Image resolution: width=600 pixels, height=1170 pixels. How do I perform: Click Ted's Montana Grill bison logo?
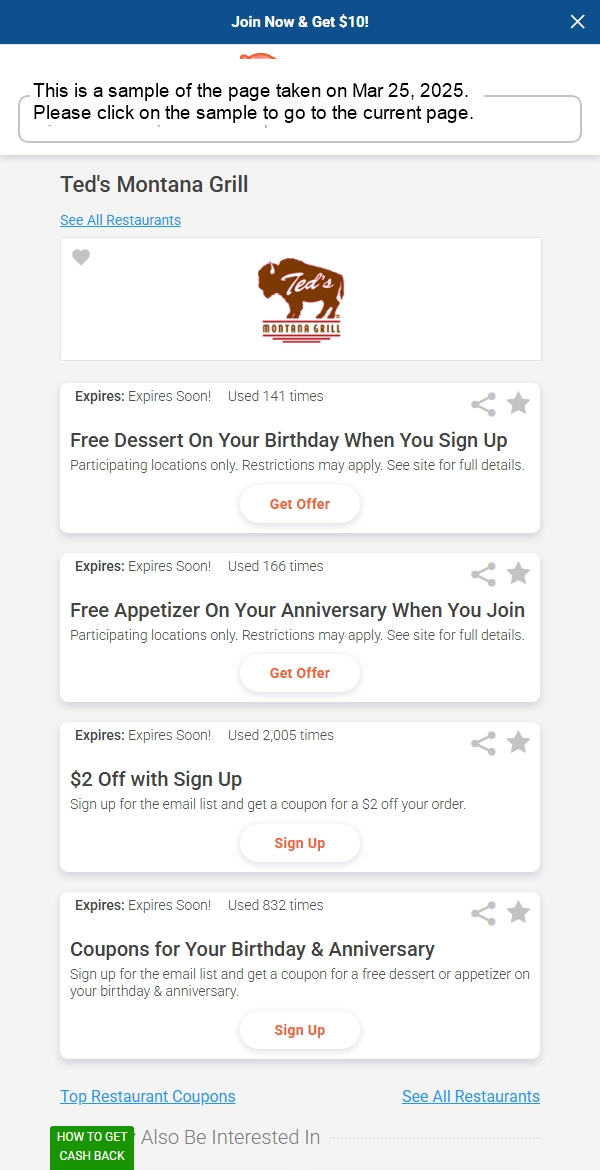click(x=301, y=300)
